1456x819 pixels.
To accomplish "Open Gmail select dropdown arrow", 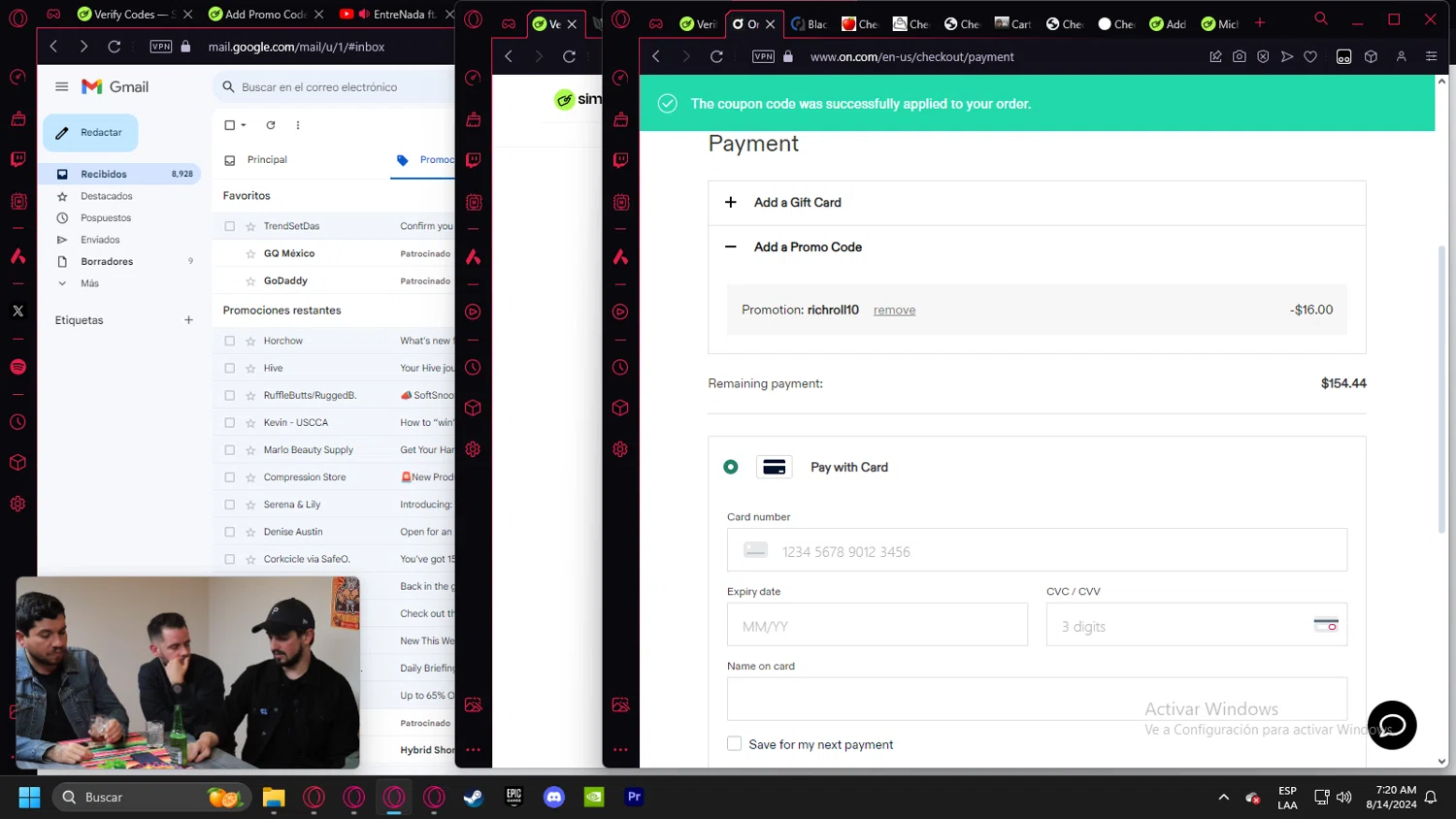I will (x=244, y=125).
